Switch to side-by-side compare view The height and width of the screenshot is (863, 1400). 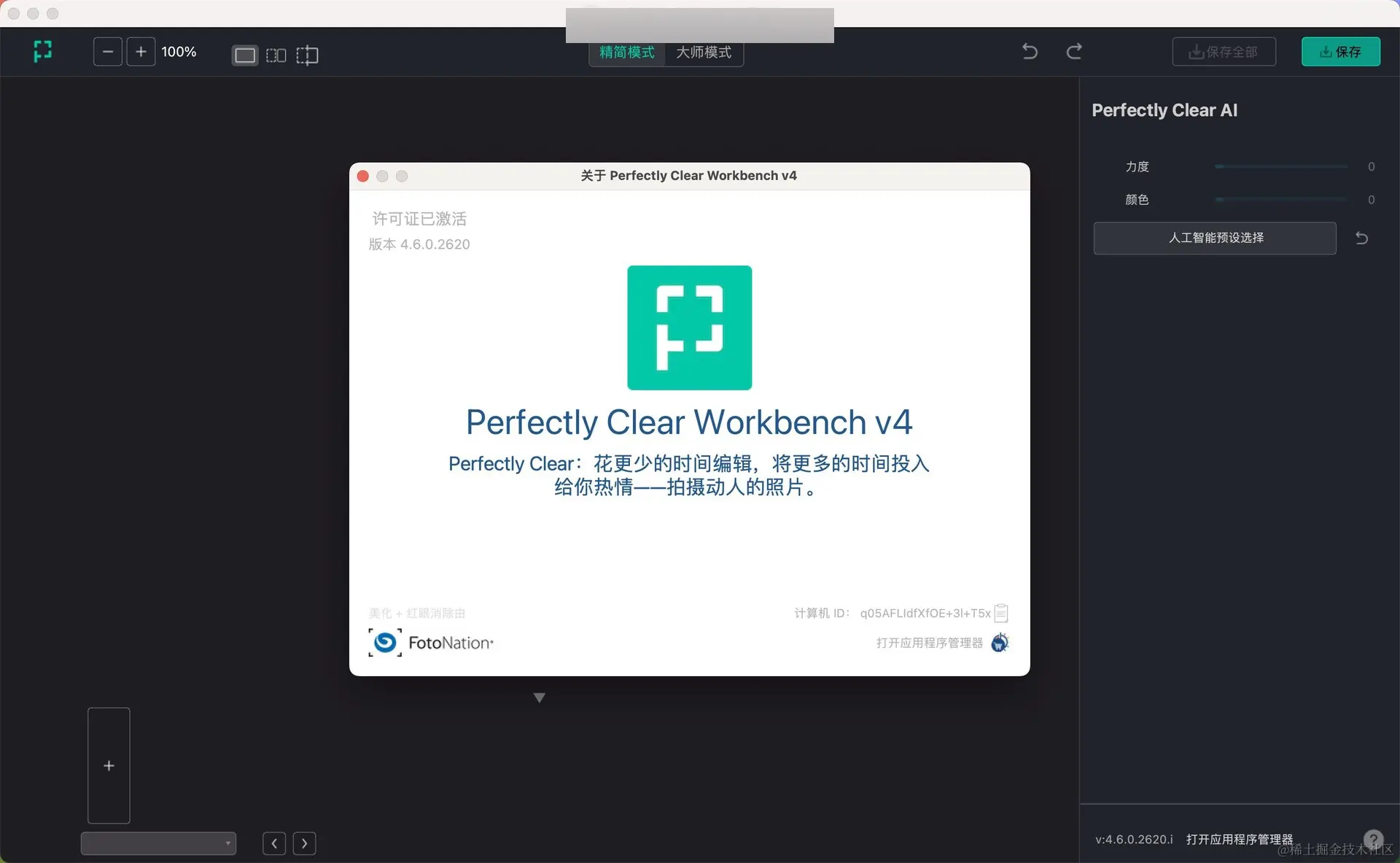(276, 55)
